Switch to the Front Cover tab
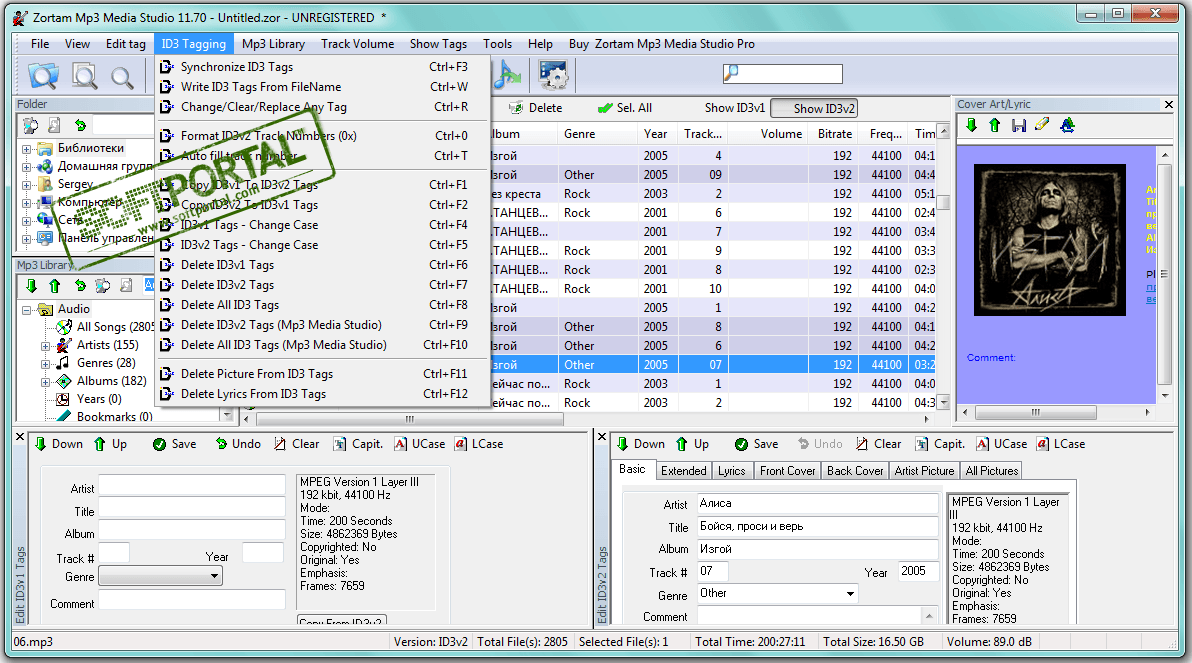The width and height of the screenshot is (1192, 663). (788, 471)
